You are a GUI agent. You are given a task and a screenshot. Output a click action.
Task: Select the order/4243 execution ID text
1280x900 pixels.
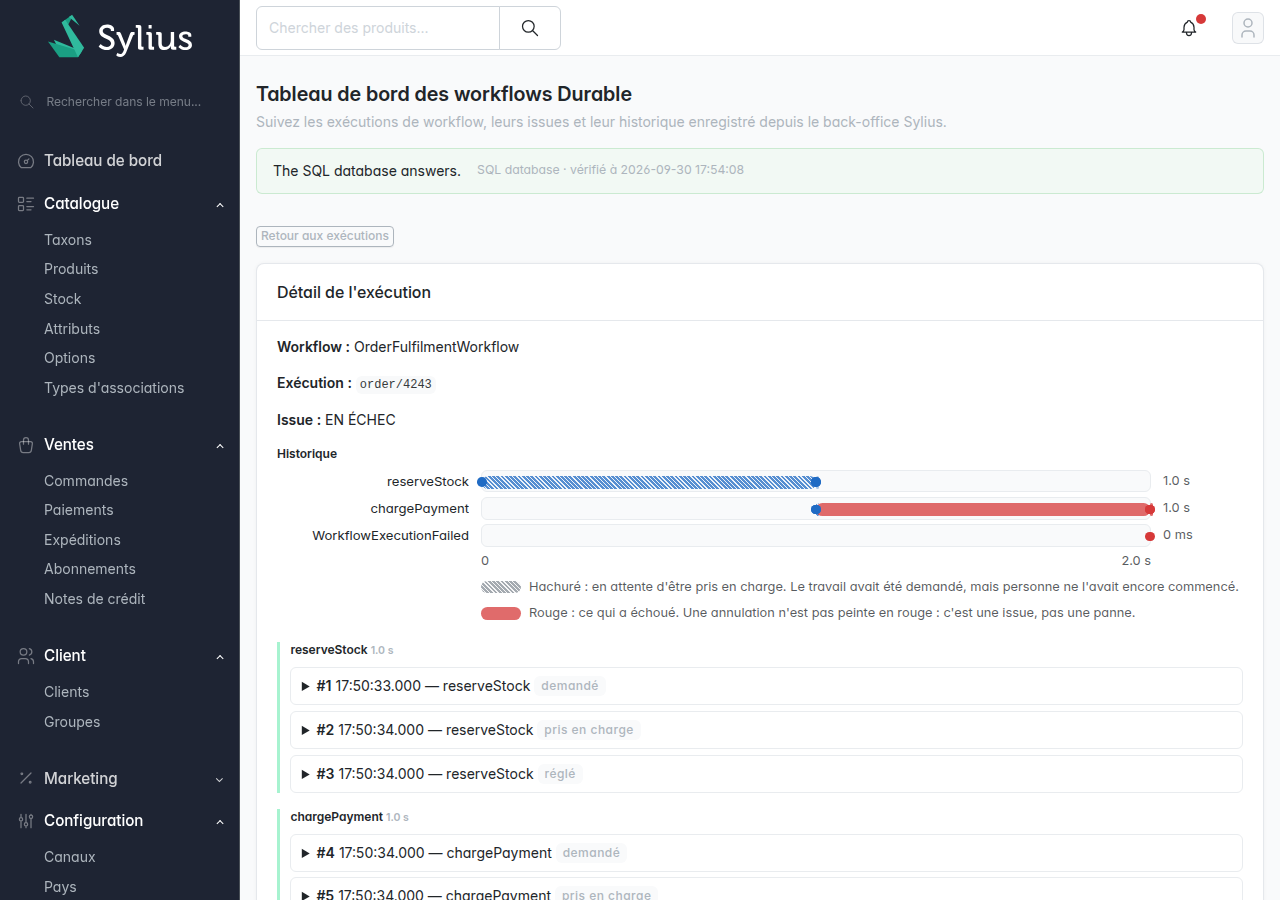click(396, 384)
